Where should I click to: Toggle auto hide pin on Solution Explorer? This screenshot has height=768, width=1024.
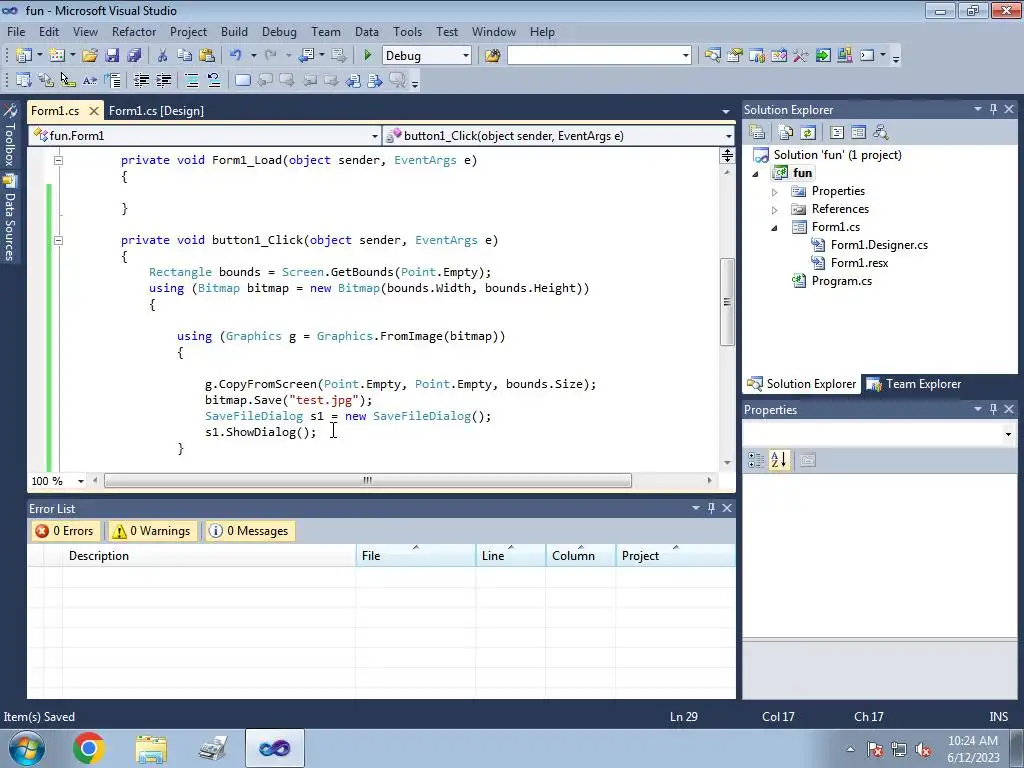[993, 109]
